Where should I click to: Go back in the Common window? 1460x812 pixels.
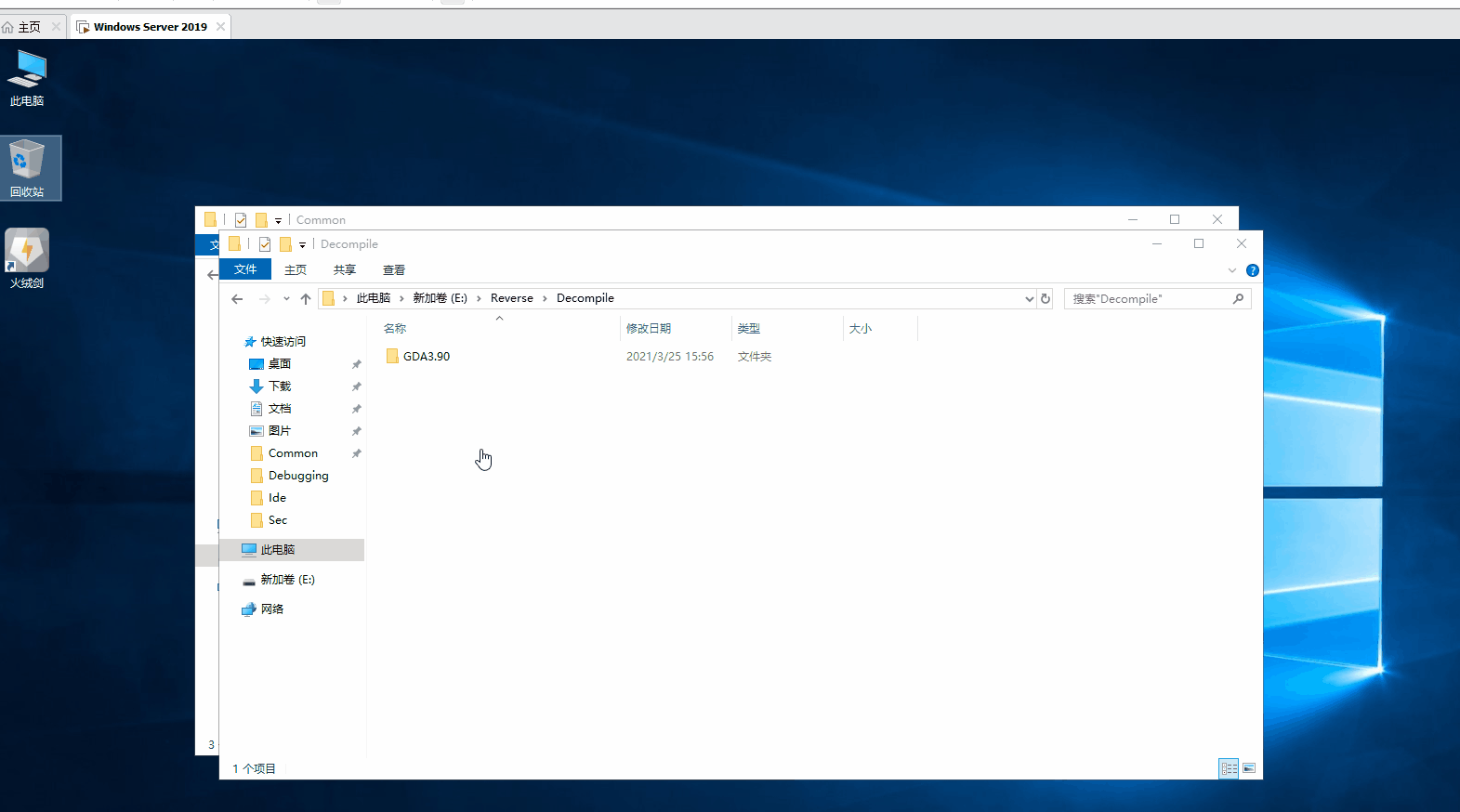pyautogui.click(x=212, y=275)
